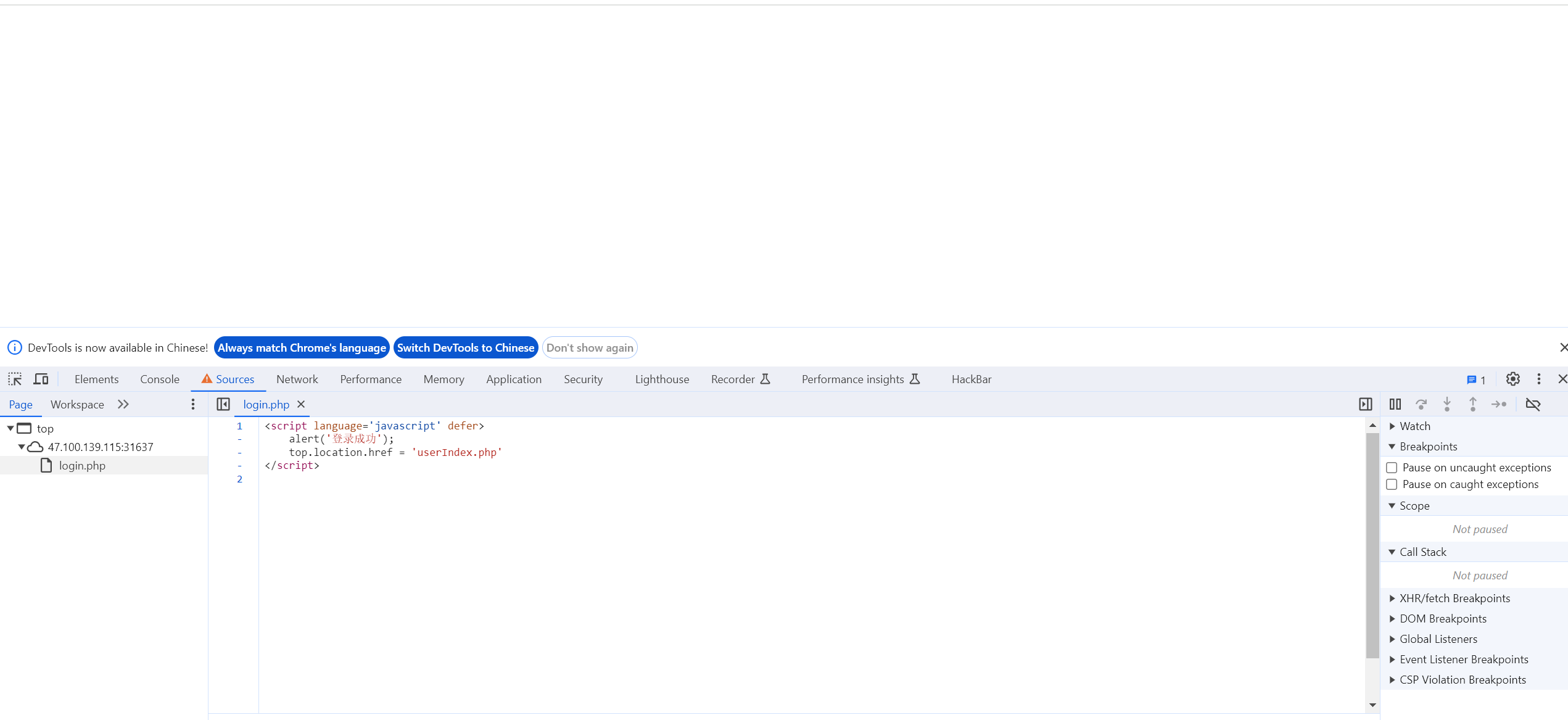The width and height of the screenshot is (1568, 720).
Task: Activate the inspect element picker icon
Action: (x=15, y=379)
